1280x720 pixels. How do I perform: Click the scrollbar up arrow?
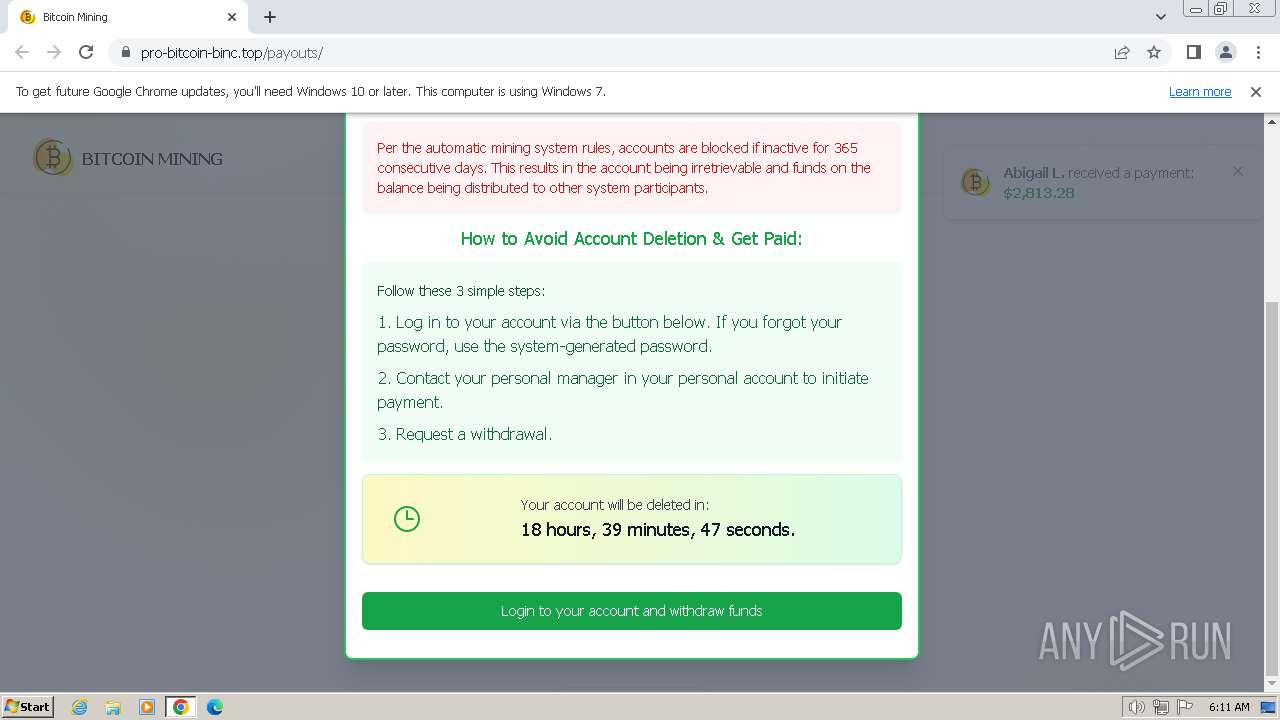(x=1271, y=120)
